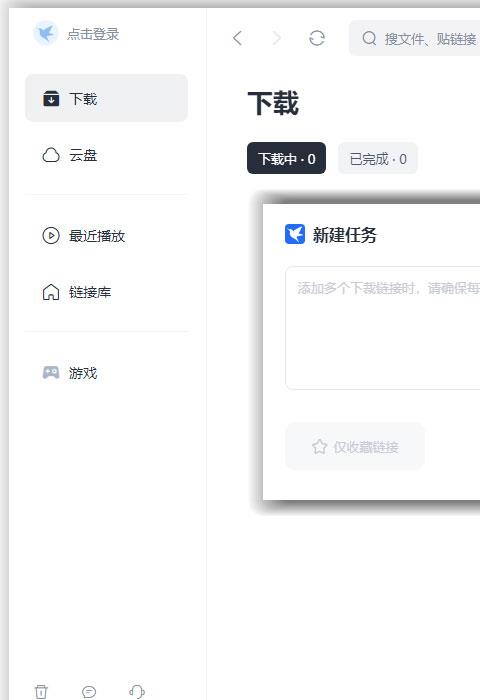This screenshot has width=480, height=700.
Task: Open the message bubble icon
Action: [89, 692]
